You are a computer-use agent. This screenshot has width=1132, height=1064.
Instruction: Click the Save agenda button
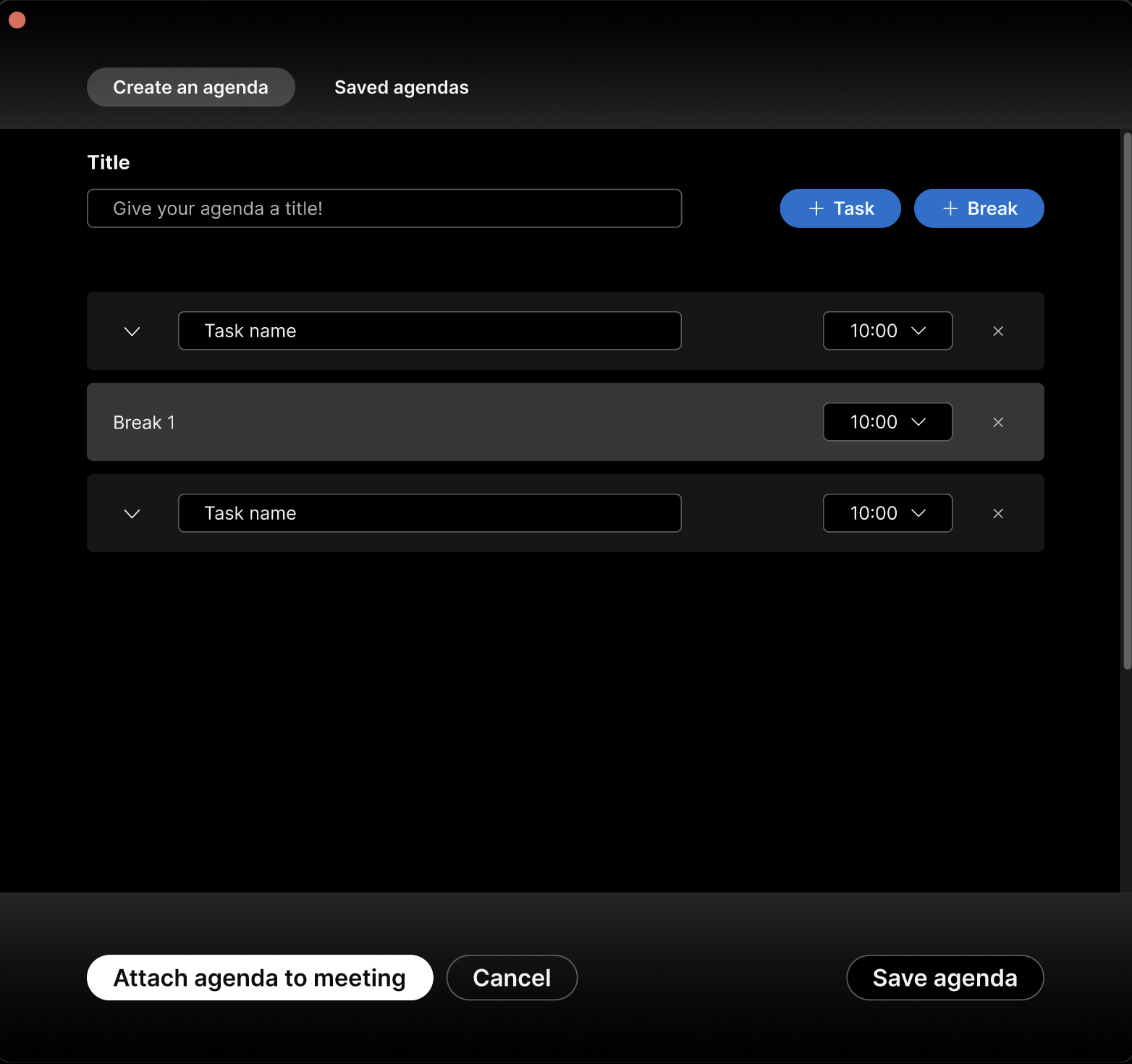(x=945, y=977)
